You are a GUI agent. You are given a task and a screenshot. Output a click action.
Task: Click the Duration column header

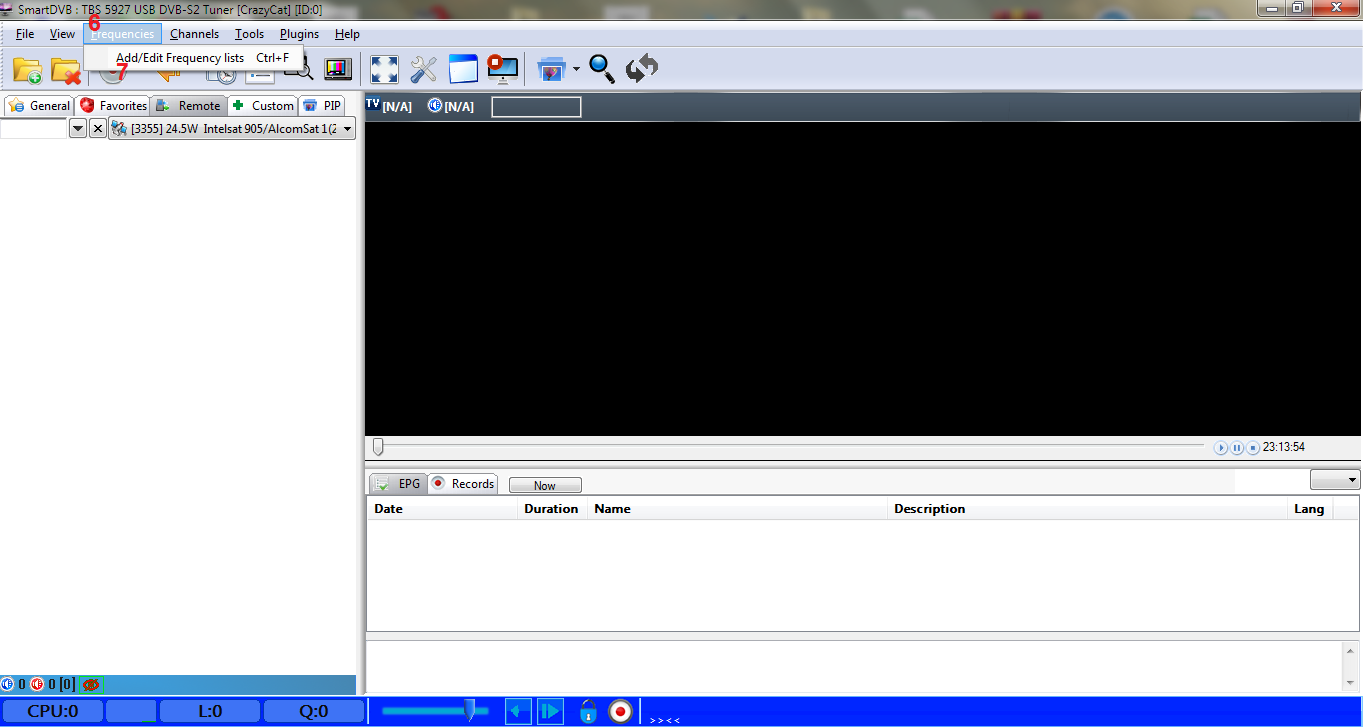pos(552,508)
